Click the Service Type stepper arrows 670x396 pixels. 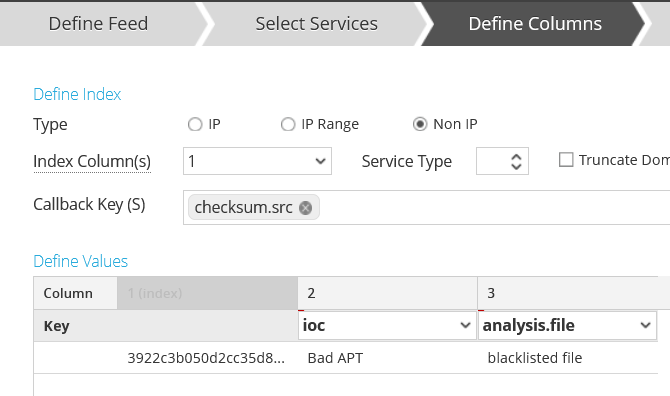coord(516,161)
